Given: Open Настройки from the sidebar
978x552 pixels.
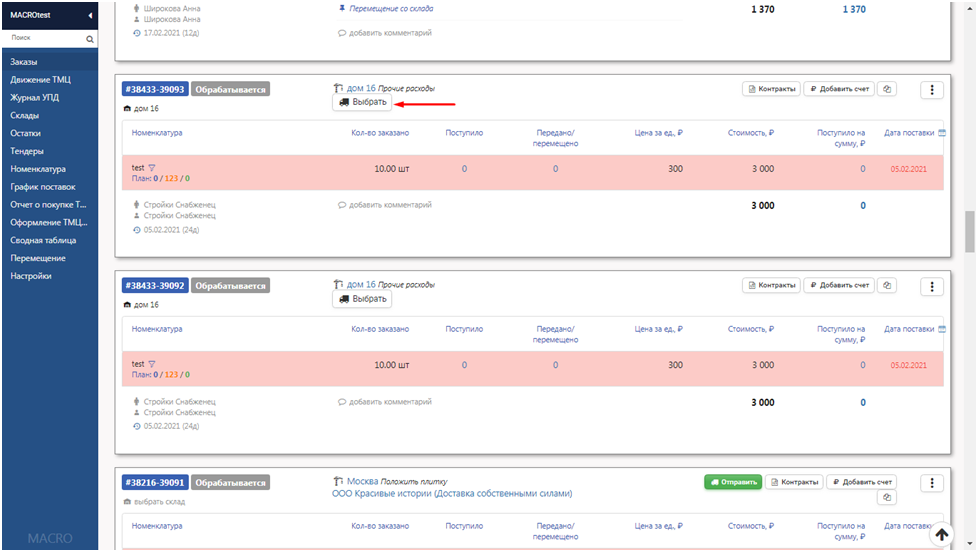Looking at the screenshot, I should pos(31,276).
